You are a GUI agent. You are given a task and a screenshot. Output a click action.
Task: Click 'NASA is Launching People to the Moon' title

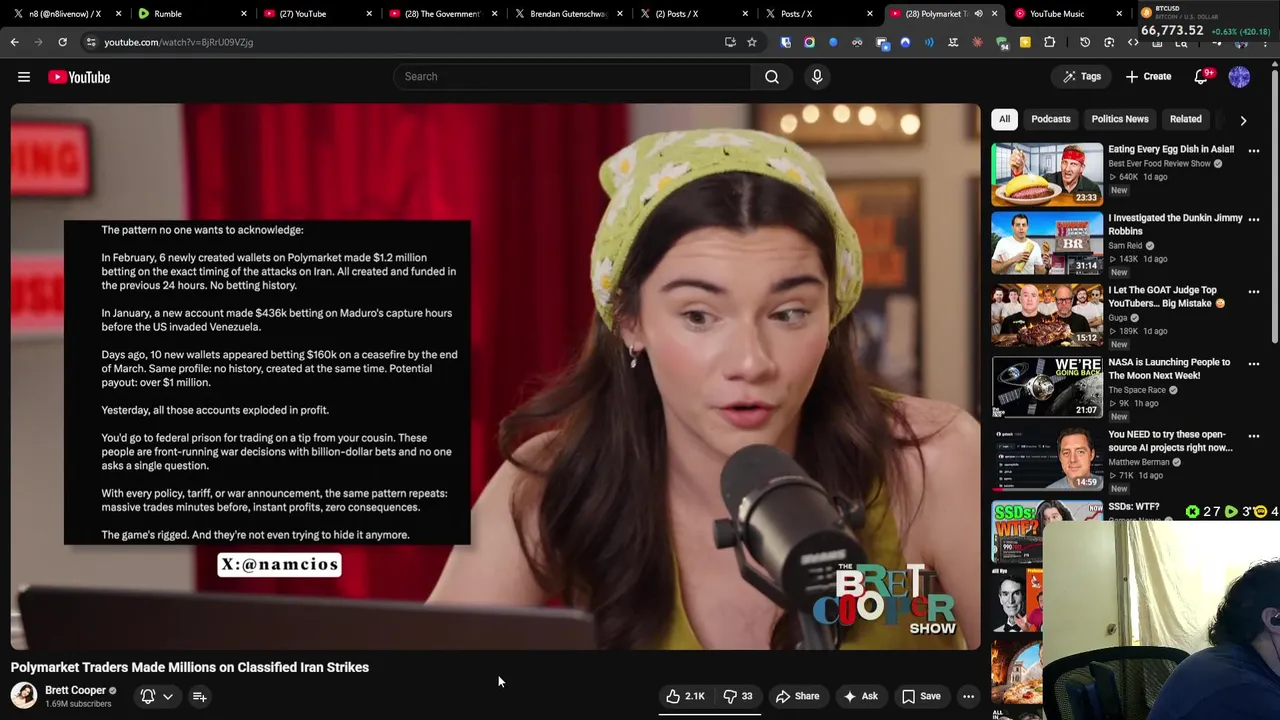click(x=1169, y=369)
